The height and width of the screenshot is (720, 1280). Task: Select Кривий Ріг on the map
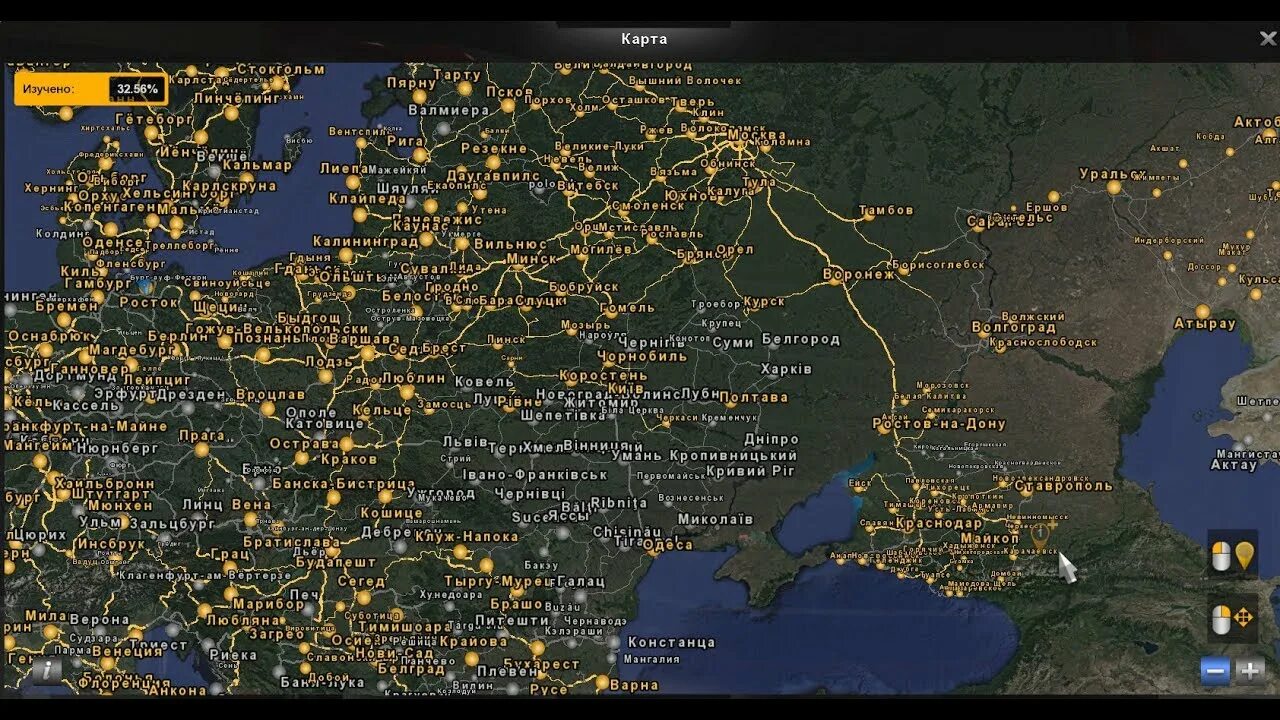(x=751, y=471)
